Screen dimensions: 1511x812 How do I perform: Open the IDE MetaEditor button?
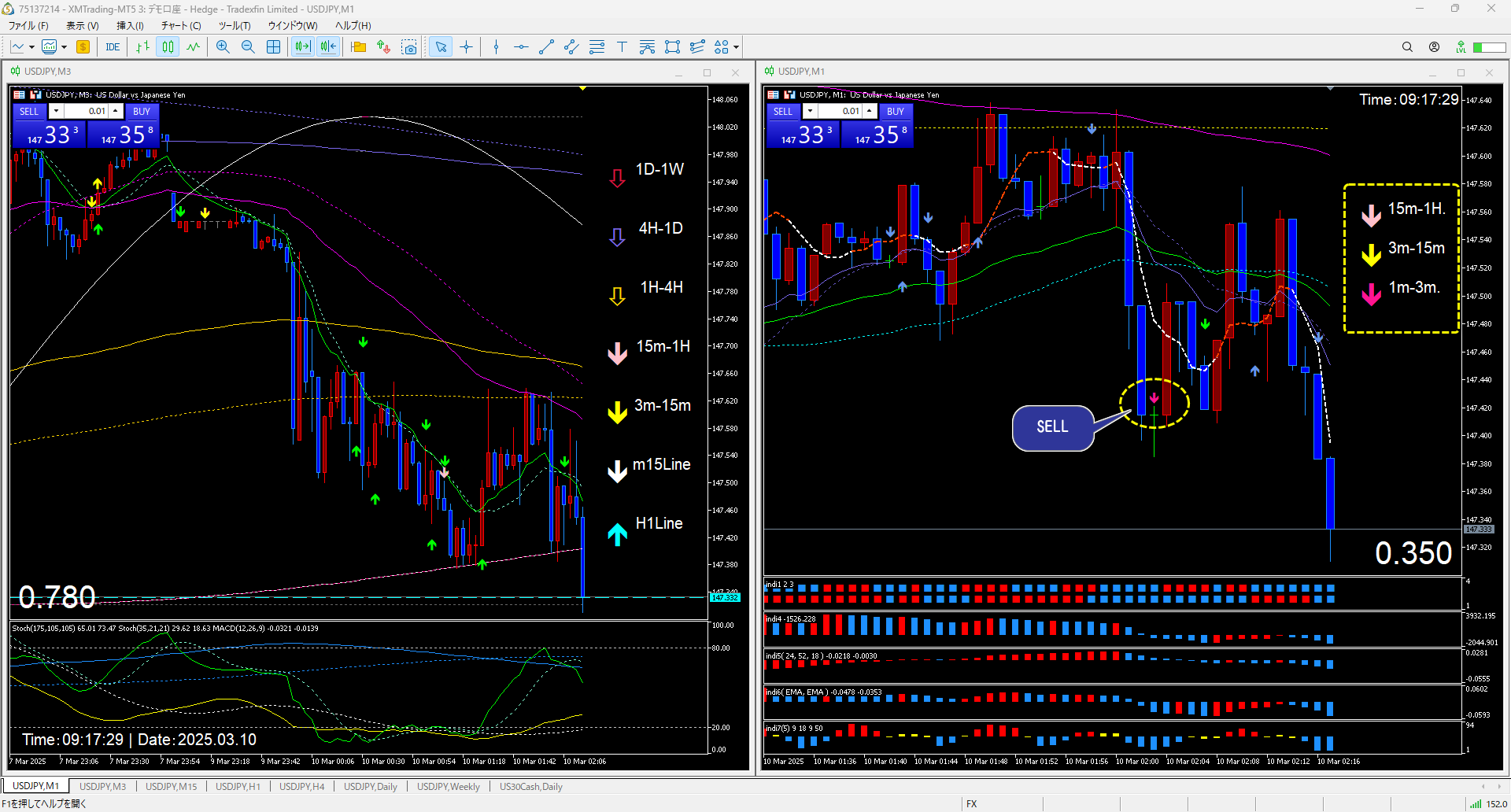pyautogui.click(x=113, y=47)
